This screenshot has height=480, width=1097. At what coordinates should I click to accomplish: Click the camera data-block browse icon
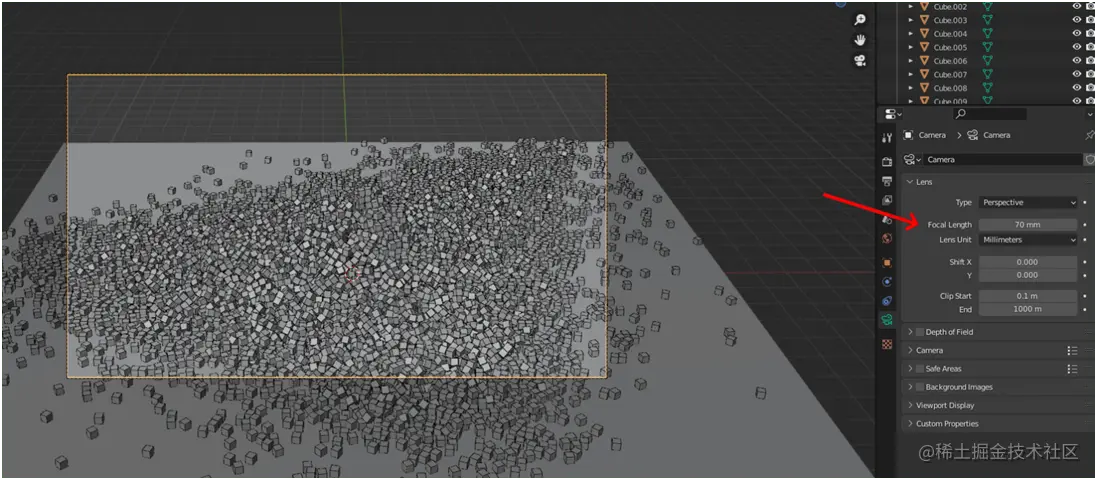(x=912, y=160)
